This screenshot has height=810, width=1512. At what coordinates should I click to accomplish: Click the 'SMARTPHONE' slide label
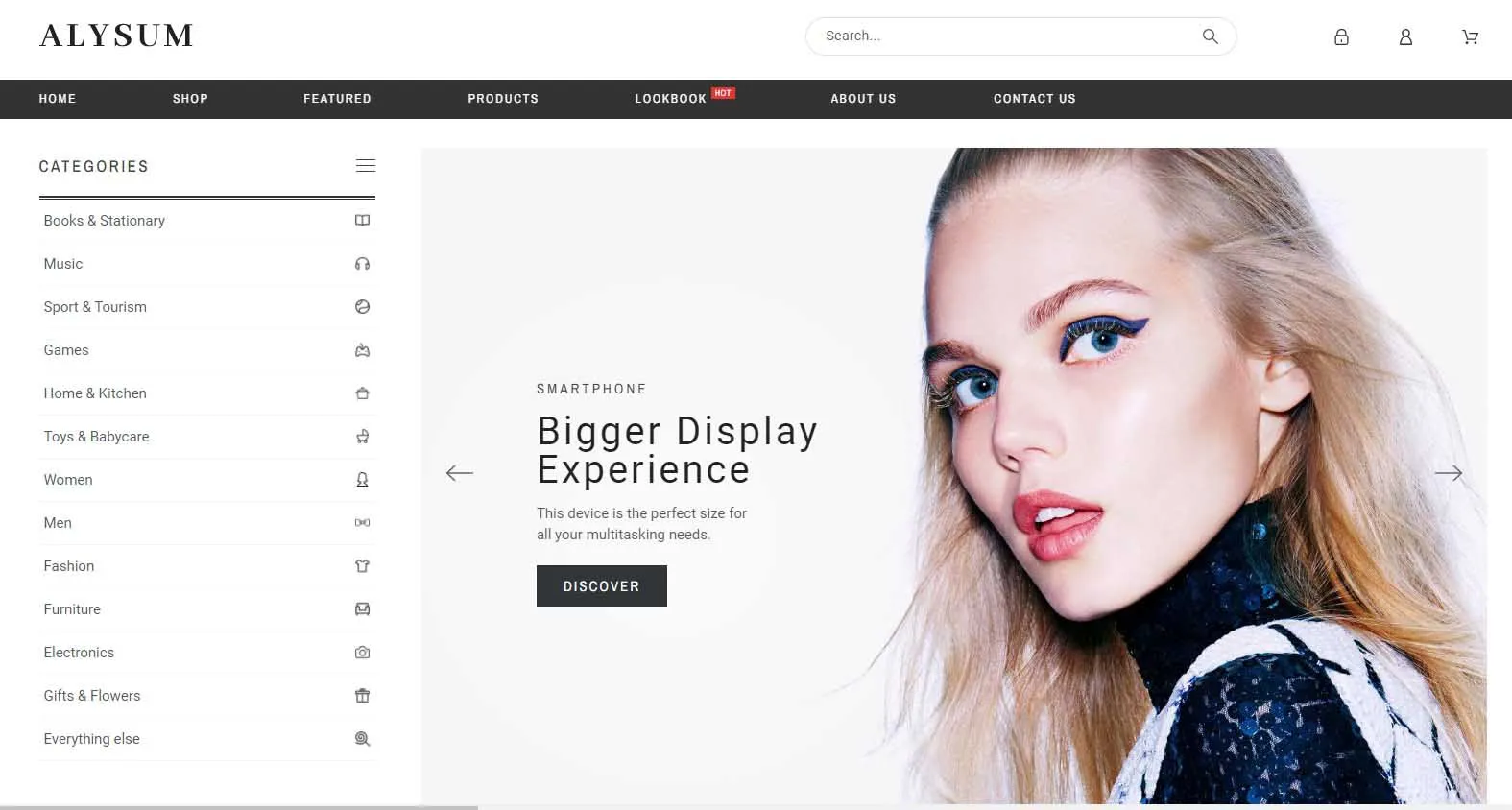[x=591, y=389]
